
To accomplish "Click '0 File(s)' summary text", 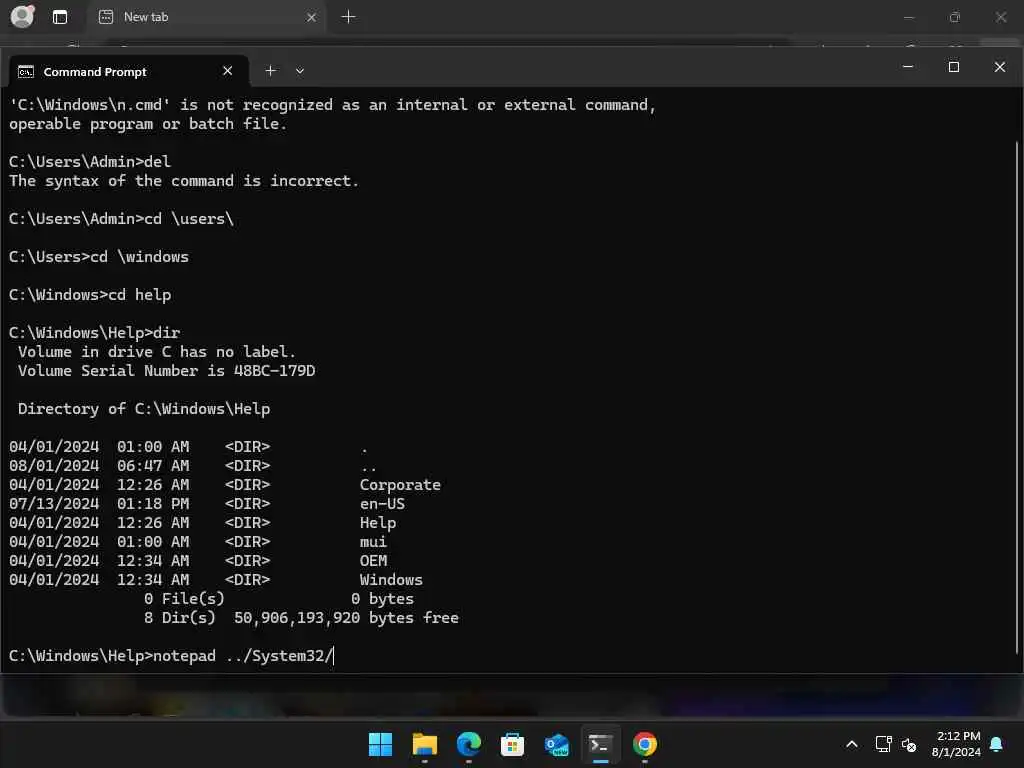I will coord(184,599).
